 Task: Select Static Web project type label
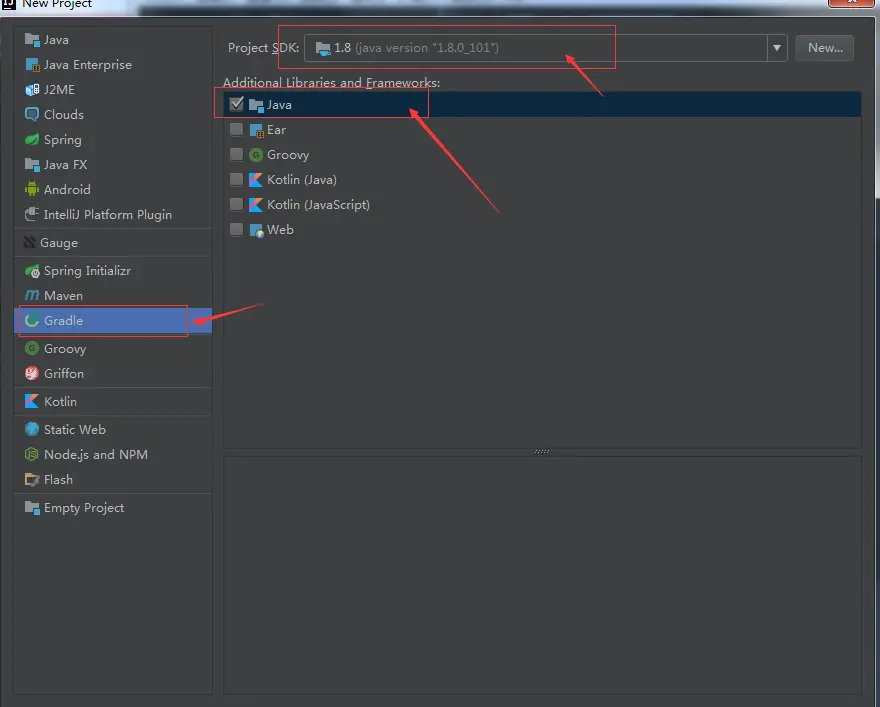coord(75,430)
